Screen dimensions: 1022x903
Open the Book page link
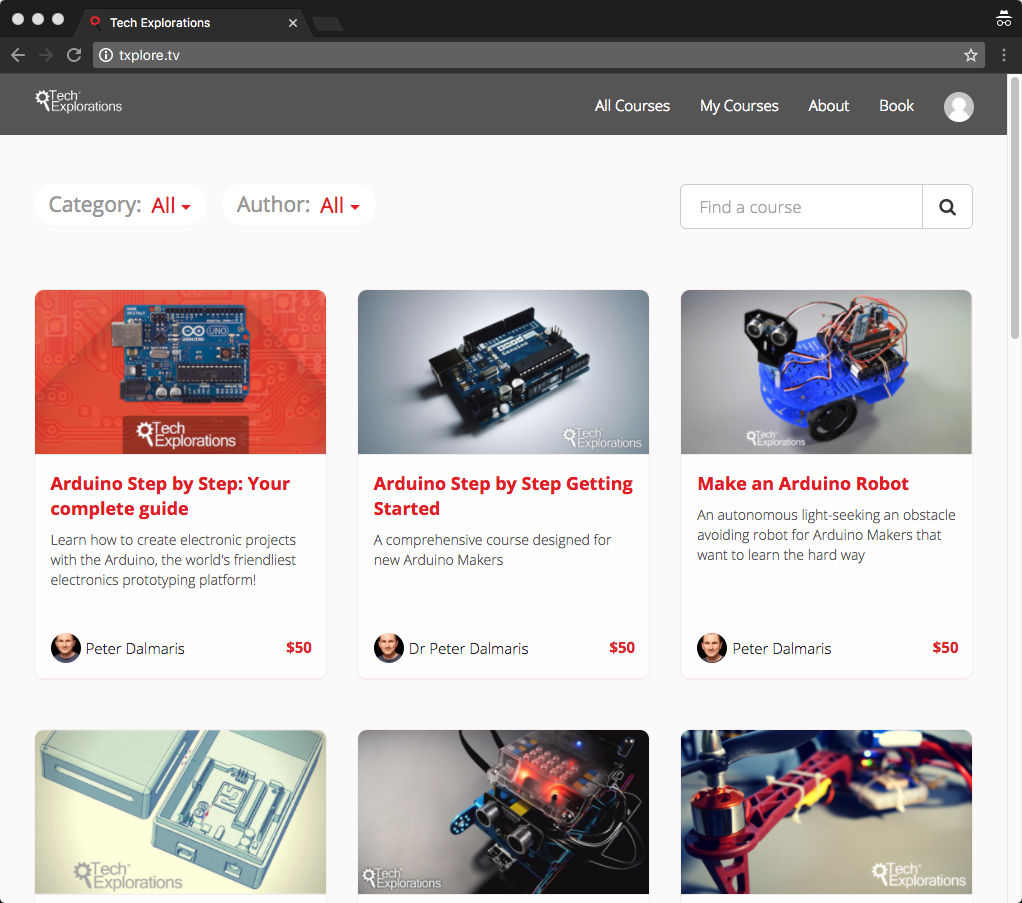tap(896, 106)
